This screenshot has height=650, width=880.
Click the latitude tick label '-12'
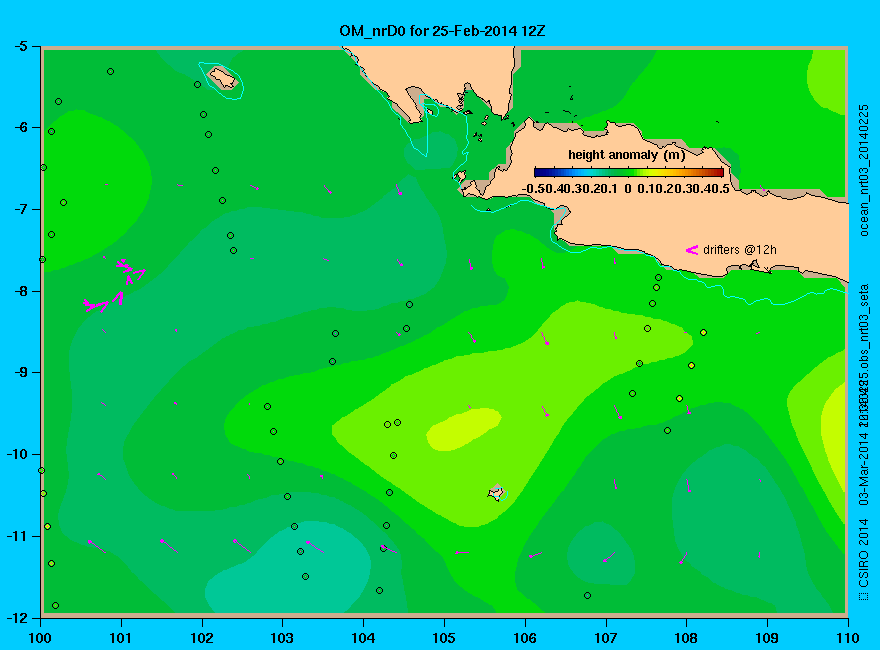(16, 618)
